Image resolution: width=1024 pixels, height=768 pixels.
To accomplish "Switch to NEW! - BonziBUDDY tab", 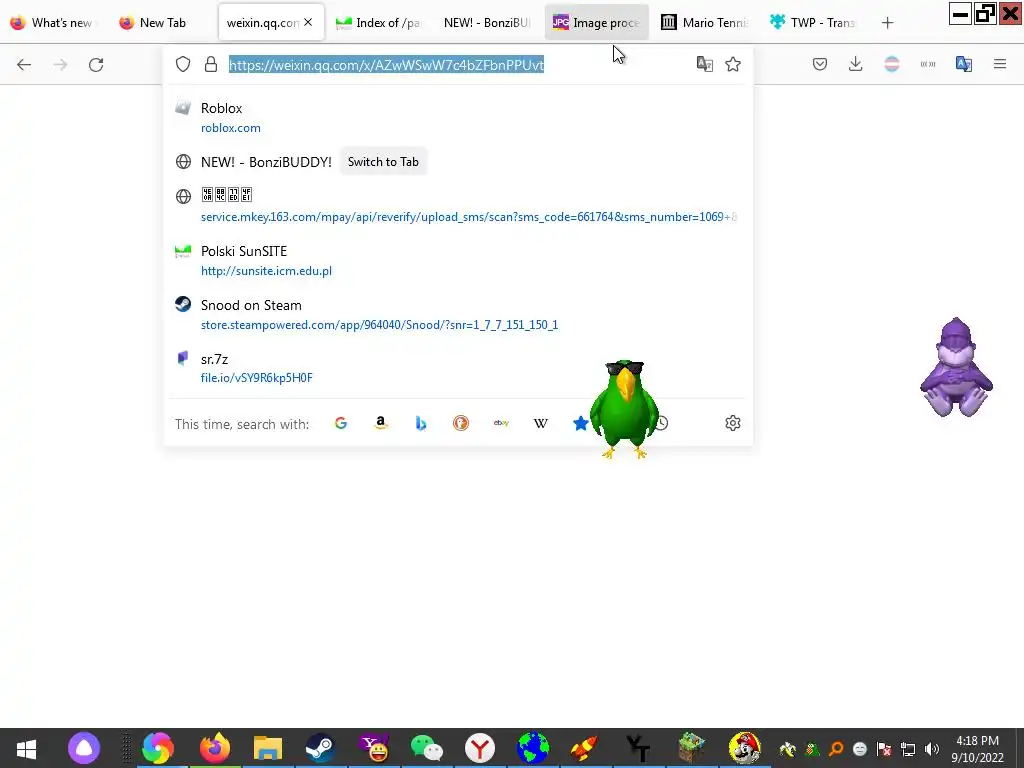I will 487,23.
